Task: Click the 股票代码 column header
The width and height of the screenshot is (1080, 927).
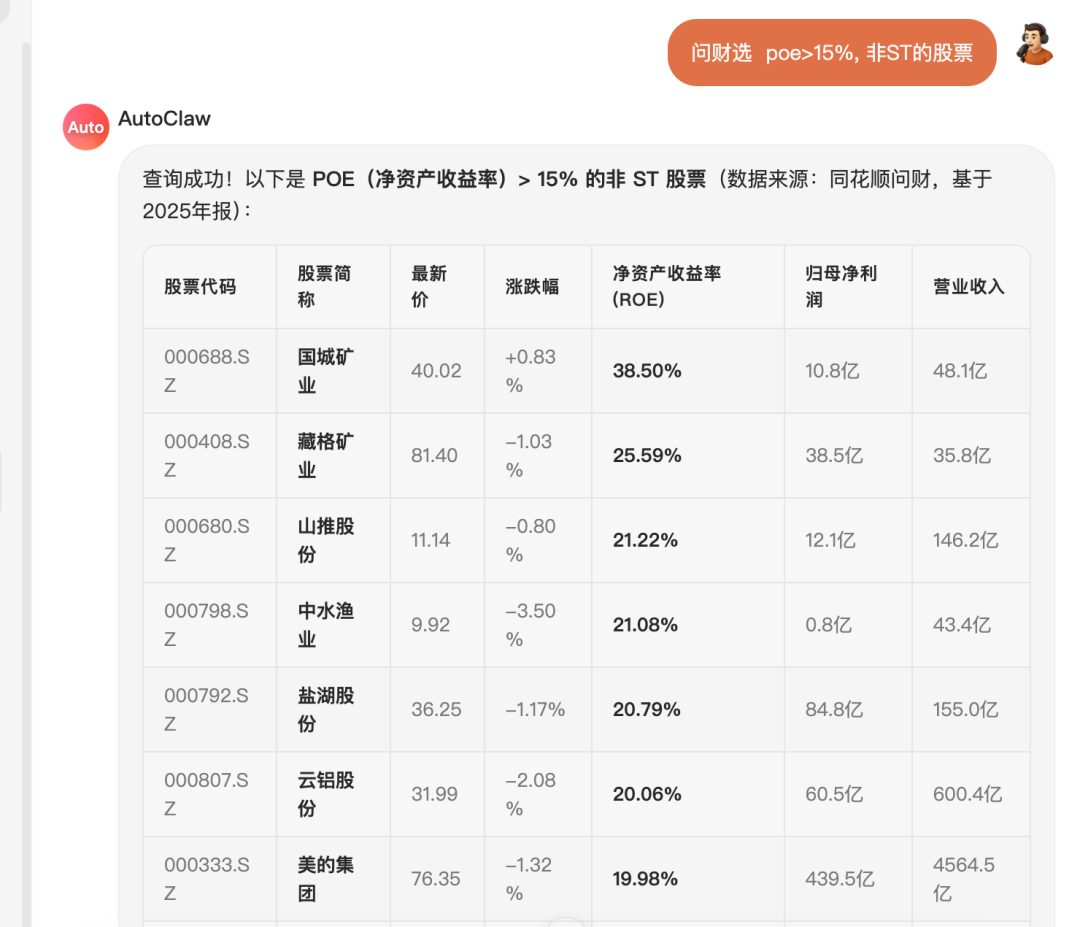Action: [200, 287]
